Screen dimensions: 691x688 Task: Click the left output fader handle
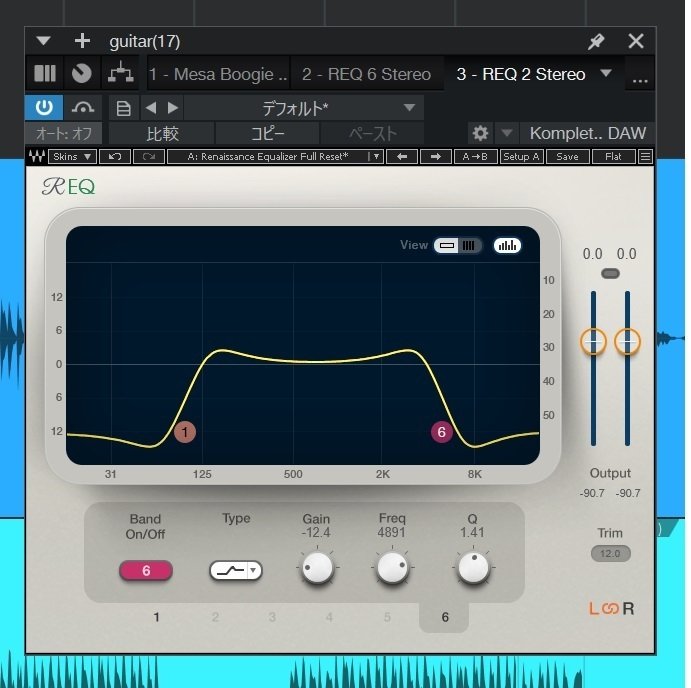click(x=593, y=341)
